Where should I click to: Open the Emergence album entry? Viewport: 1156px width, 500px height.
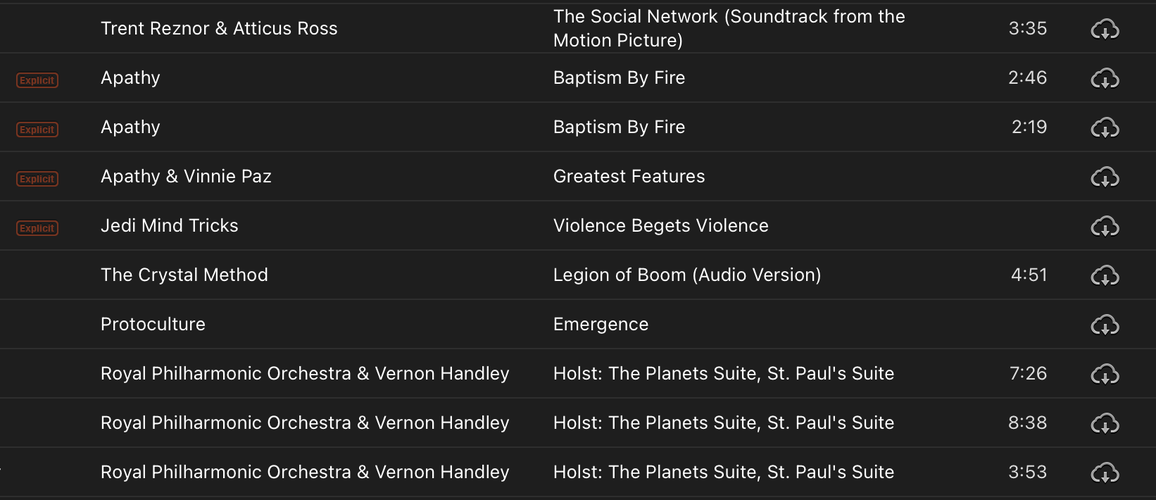601,324
